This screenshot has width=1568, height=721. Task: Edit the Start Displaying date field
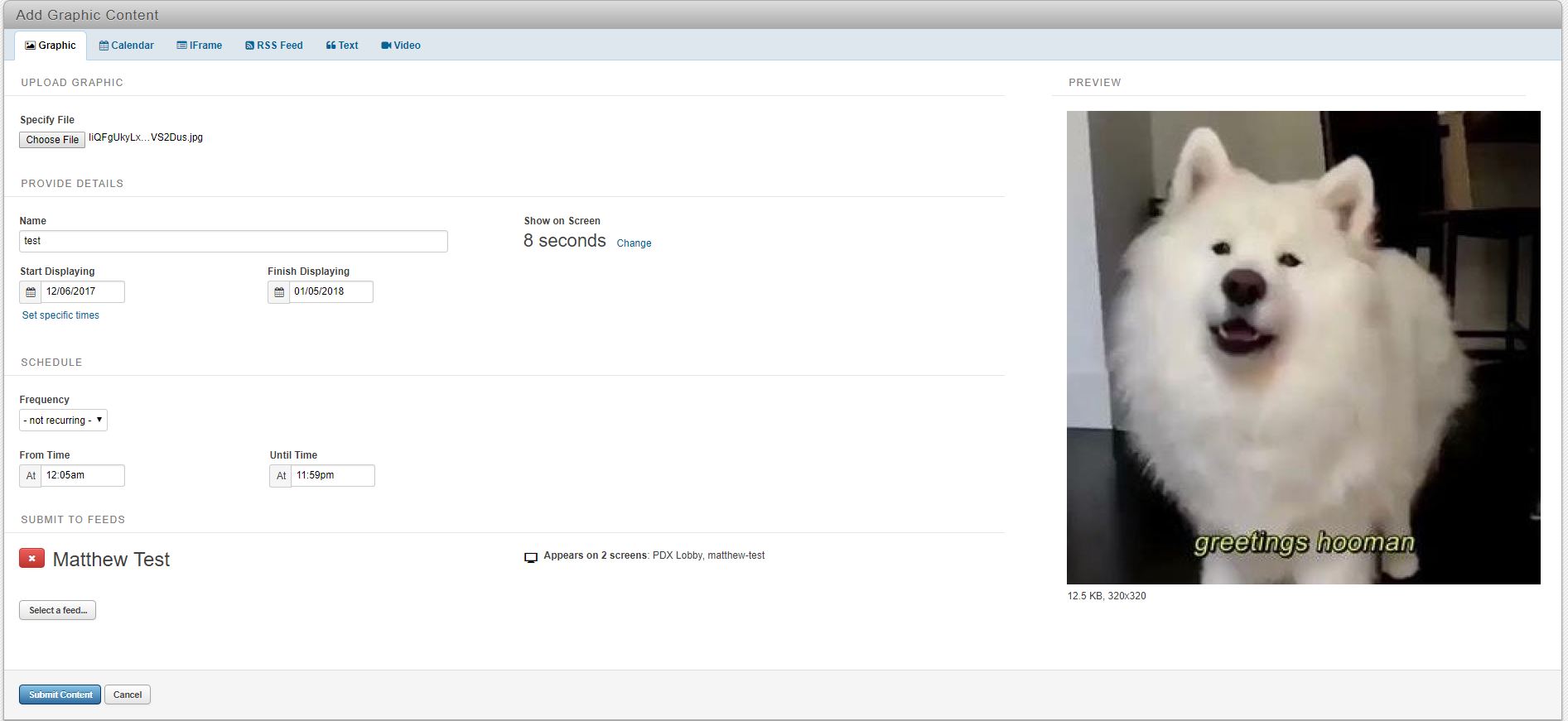click(x=83, y=292)
